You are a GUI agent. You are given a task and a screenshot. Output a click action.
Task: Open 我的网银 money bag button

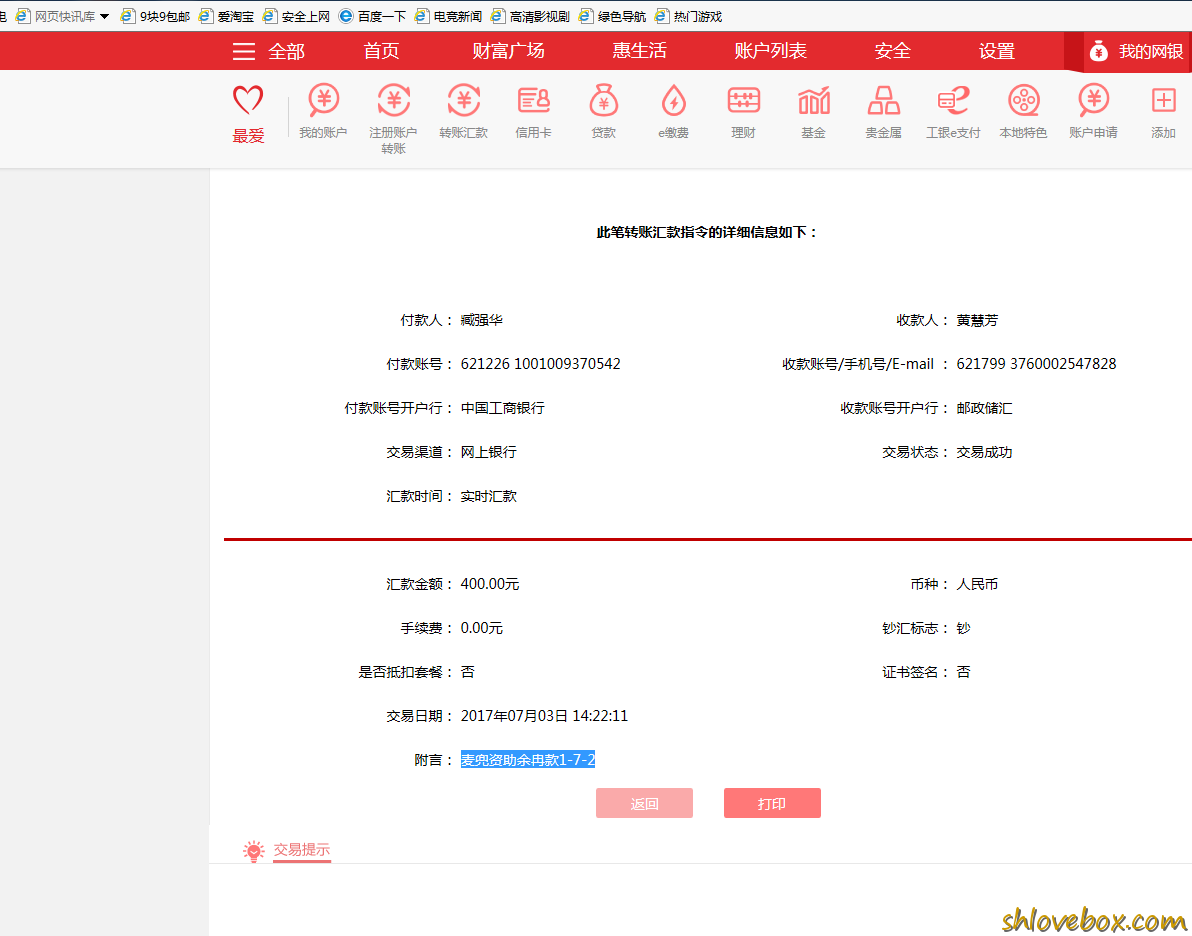point(1137,52)
